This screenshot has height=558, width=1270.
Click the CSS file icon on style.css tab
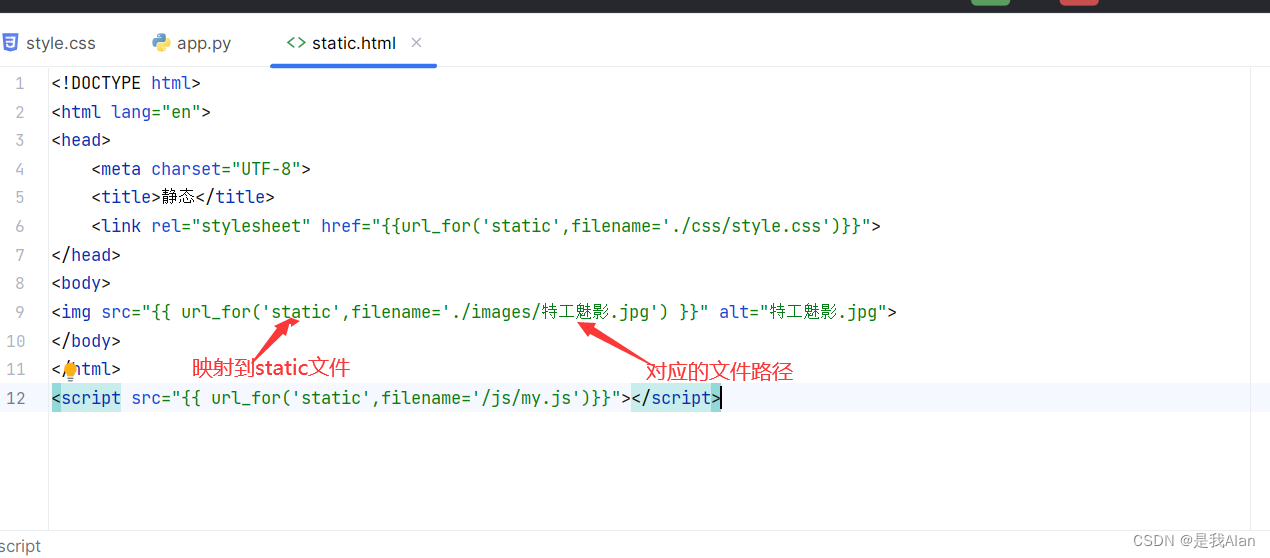10,43
